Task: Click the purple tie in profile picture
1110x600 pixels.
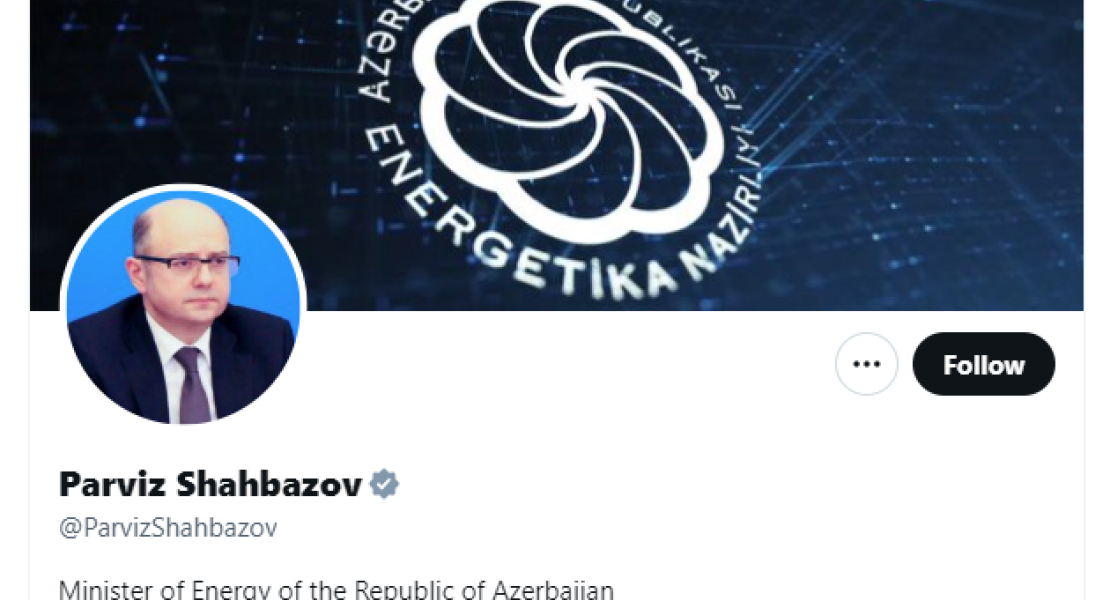Action: (193, 386)
